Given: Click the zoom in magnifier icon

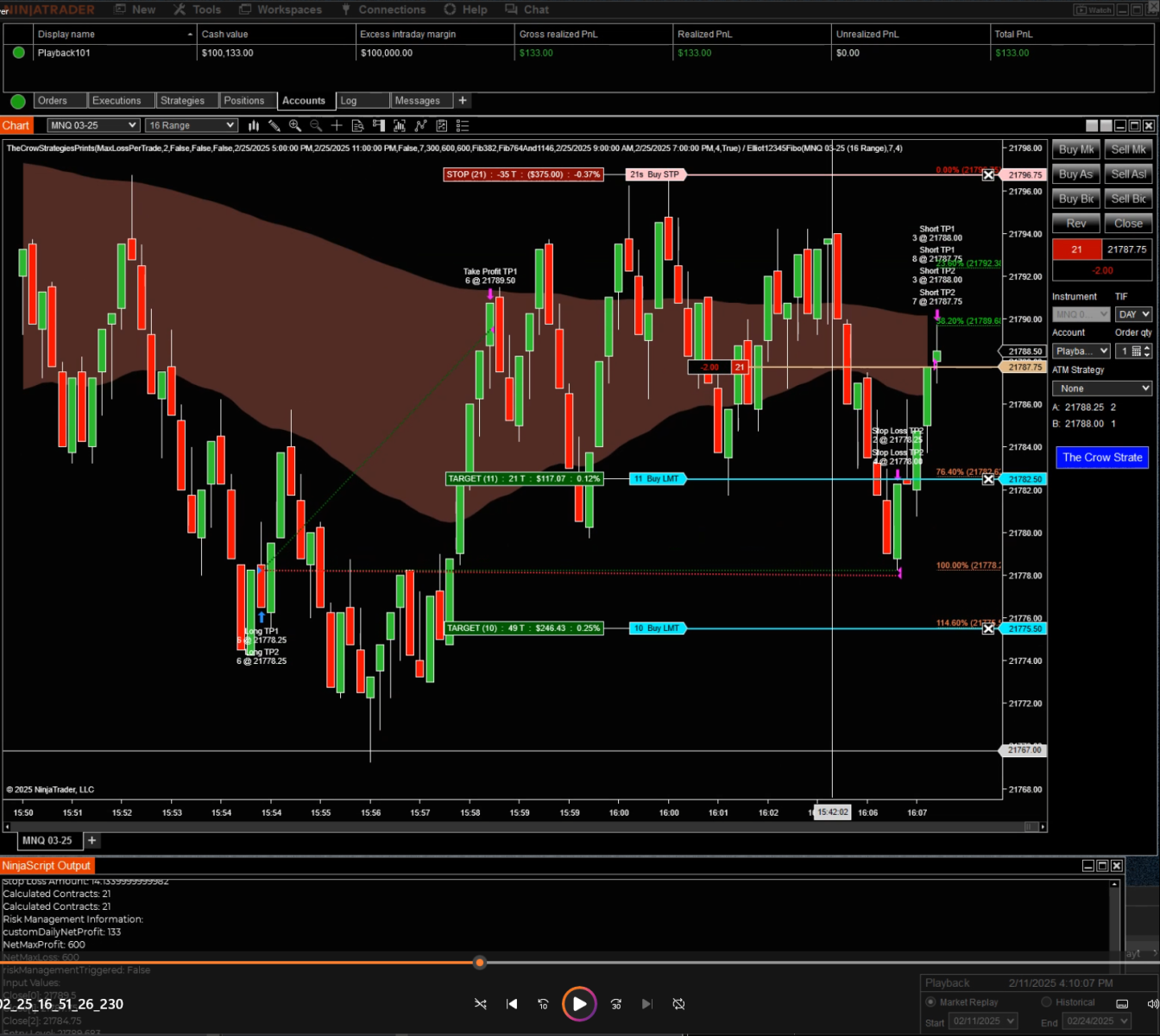Looking at the screenshot, I should [x=295, y=126].
